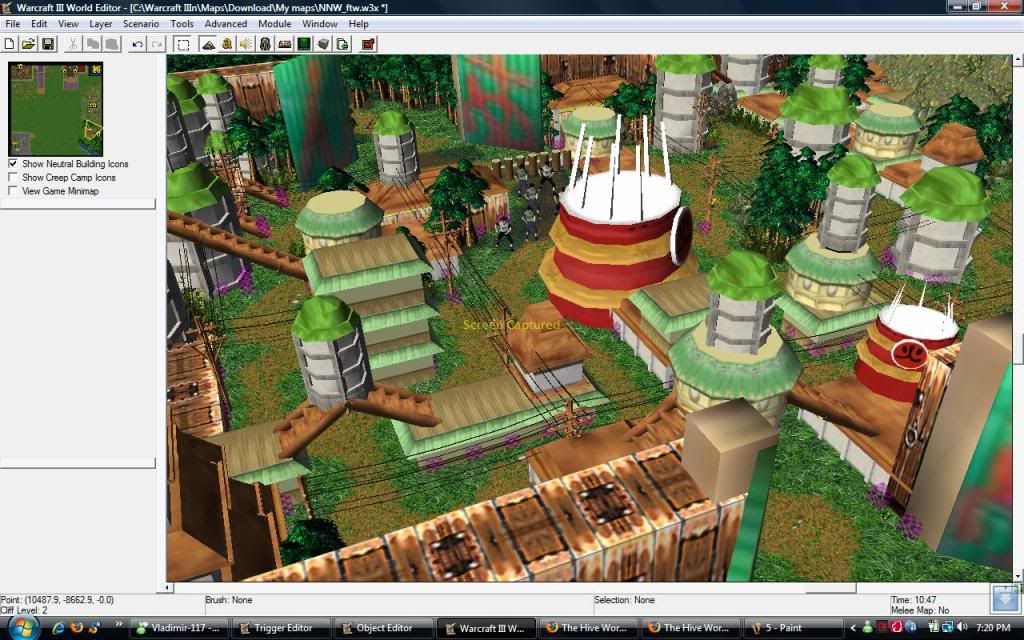Click the Paste icon in toolbar

pos(112,44)
